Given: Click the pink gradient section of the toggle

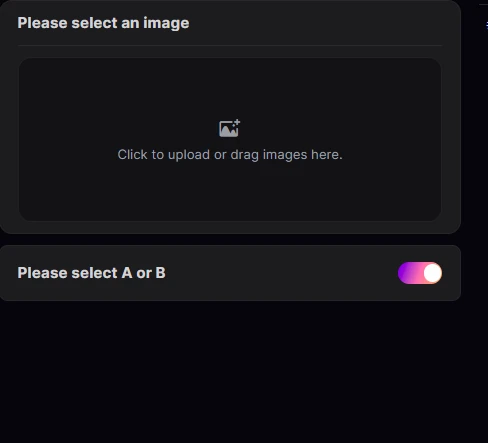Looking at the screenshot, I should pos(417,273).
